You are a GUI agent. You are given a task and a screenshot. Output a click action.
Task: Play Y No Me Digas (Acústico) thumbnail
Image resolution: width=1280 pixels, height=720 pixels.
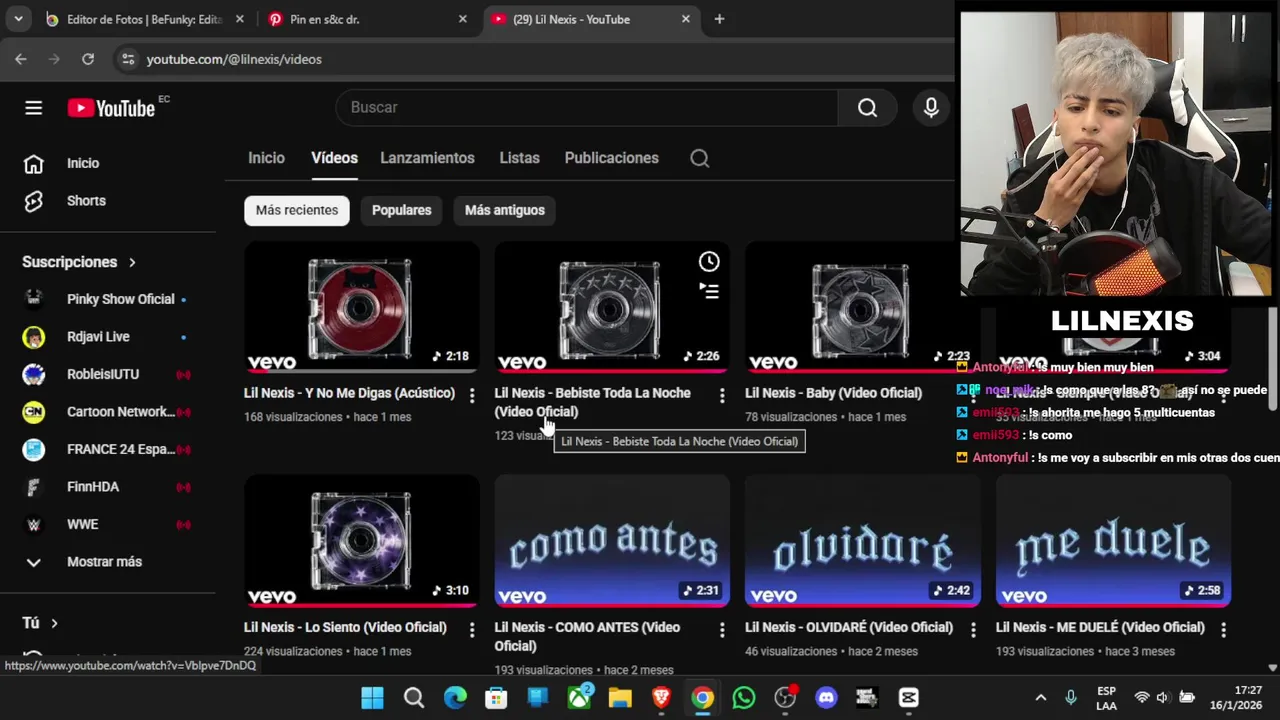361,307
